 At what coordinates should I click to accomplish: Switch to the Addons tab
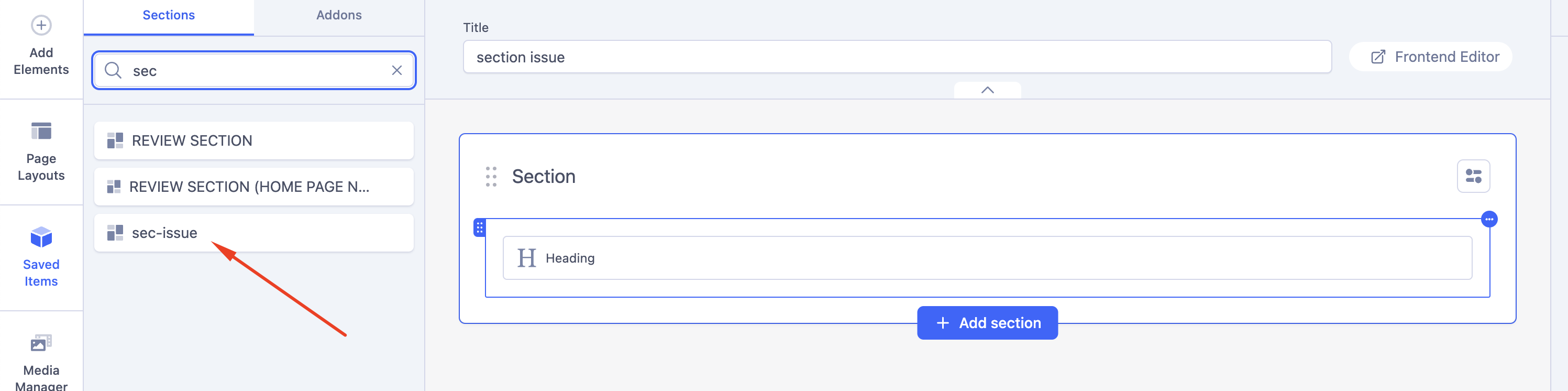pos(338,15)
